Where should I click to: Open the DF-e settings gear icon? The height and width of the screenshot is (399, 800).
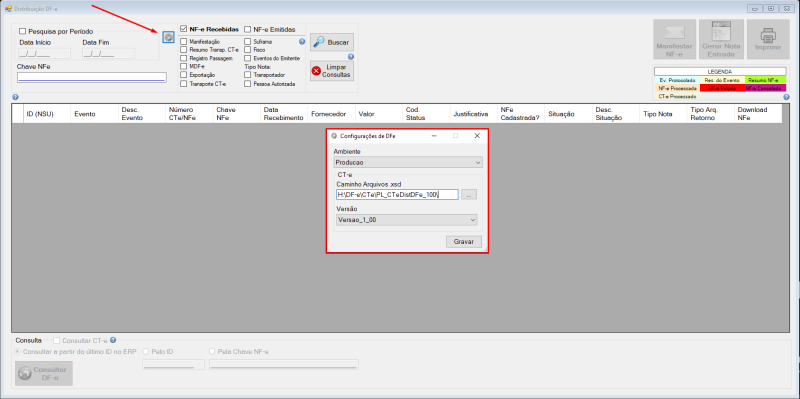(x=168, y=37)
